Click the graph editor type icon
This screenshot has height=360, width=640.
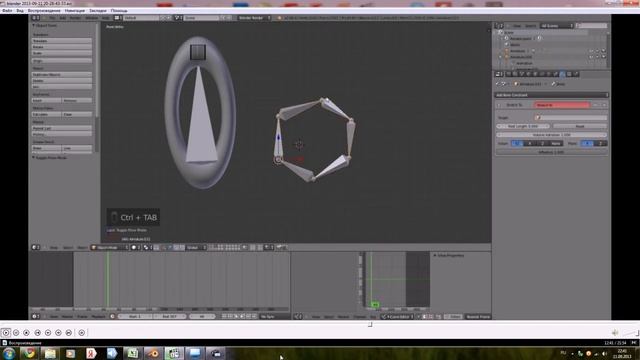[298, 317]
